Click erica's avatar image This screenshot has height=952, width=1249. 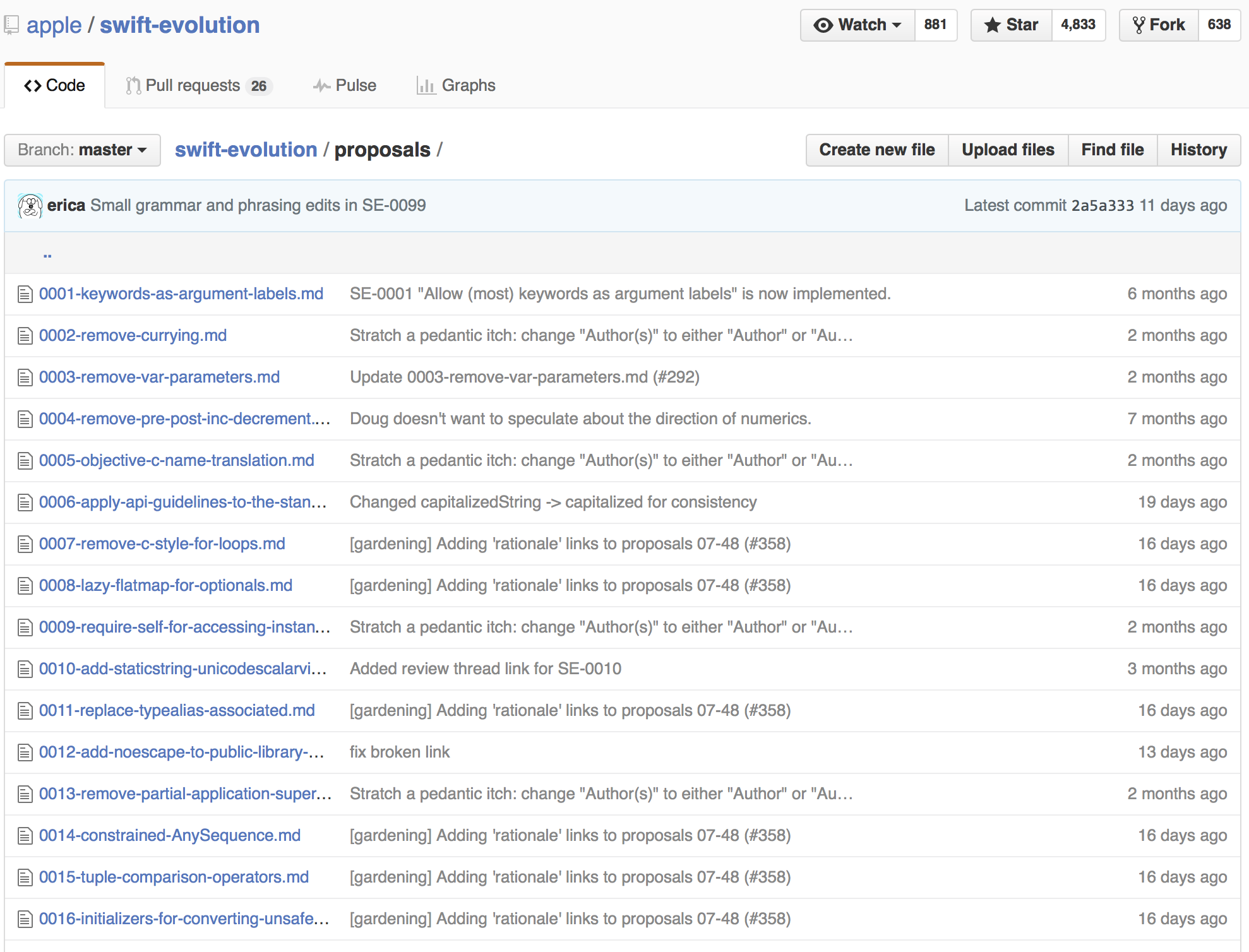[30, 206]
